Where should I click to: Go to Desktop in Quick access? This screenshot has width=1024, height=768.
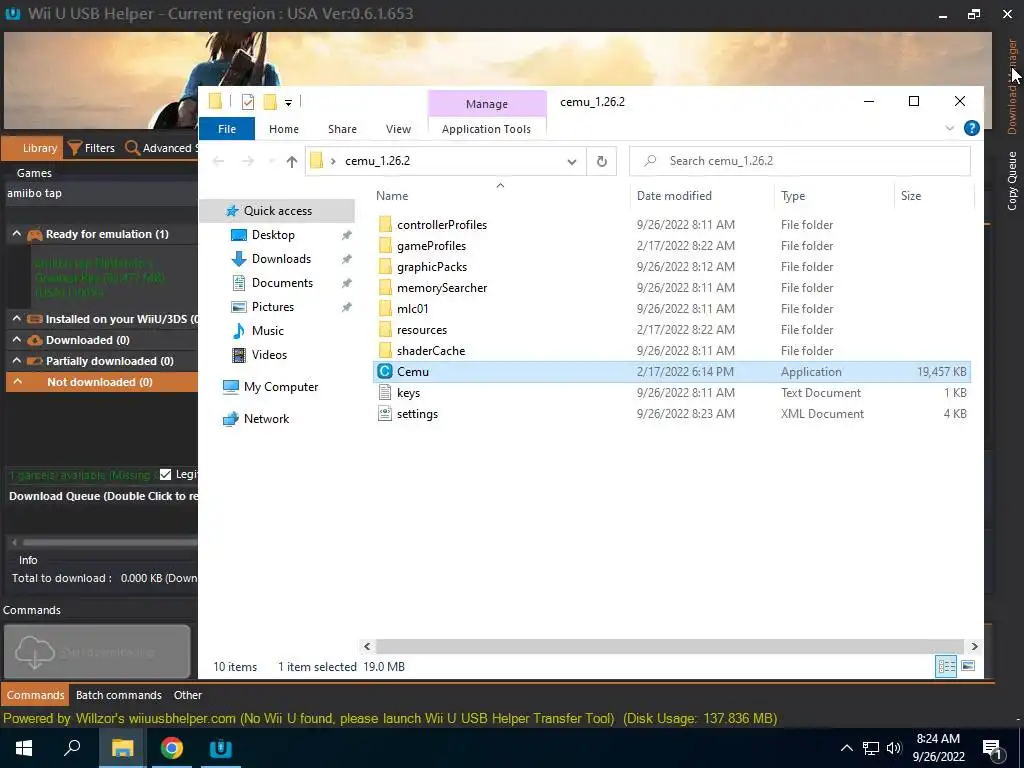pyautogui.click(x=273, y=234)
